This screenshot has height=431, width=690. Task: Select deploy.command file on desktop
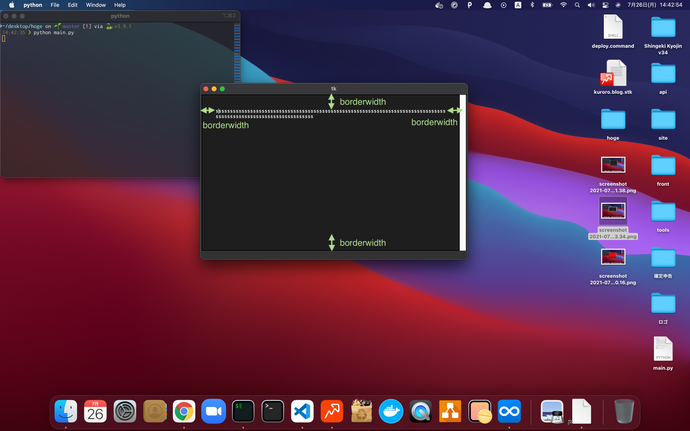[613, 32]
